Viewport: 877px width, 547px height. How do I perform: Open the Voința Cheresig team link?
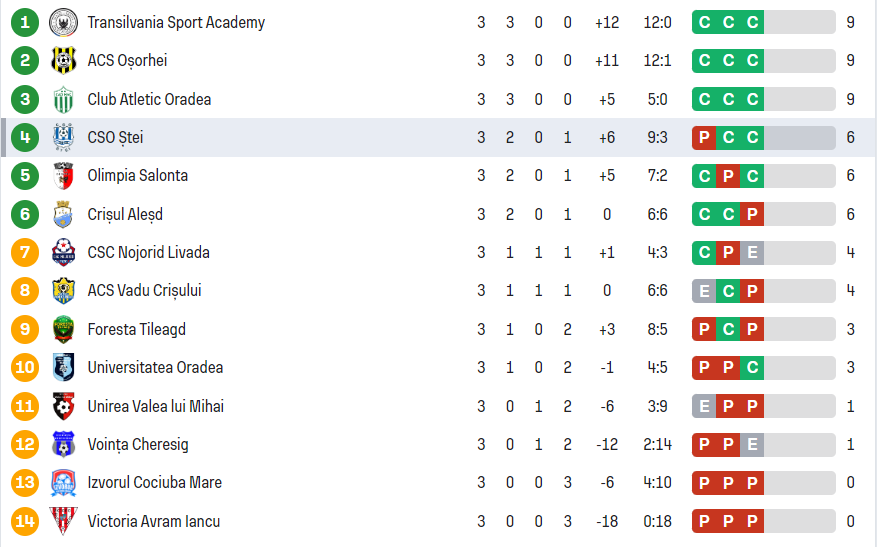[x=137, y=444]
